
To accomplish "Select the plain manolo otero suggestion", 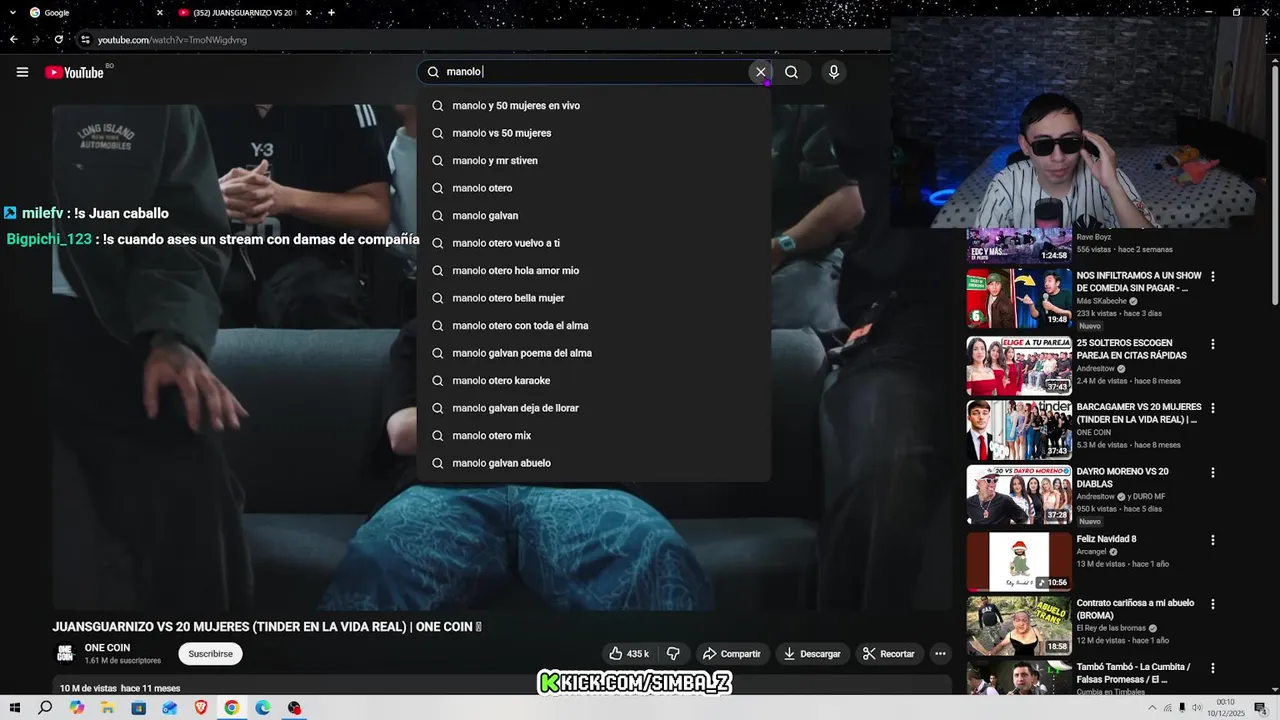I will [594, 188].
